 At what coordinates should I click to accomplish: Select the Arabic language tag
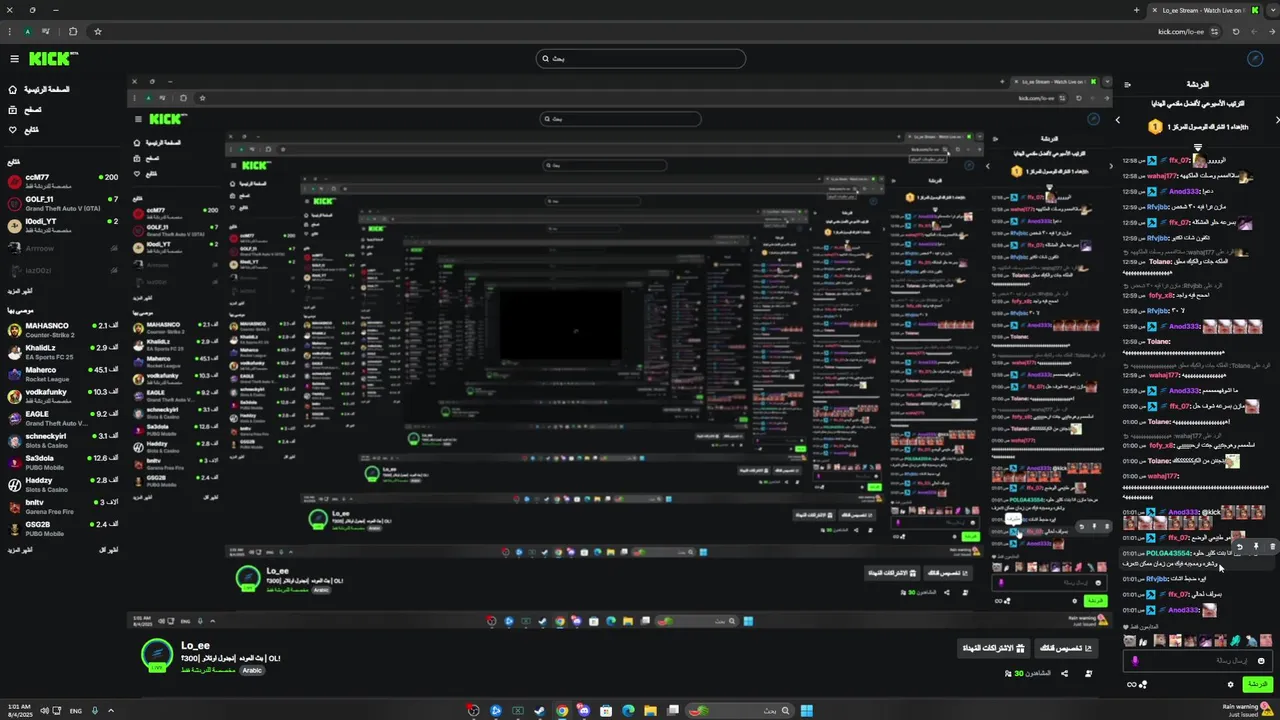pos(252,670)
